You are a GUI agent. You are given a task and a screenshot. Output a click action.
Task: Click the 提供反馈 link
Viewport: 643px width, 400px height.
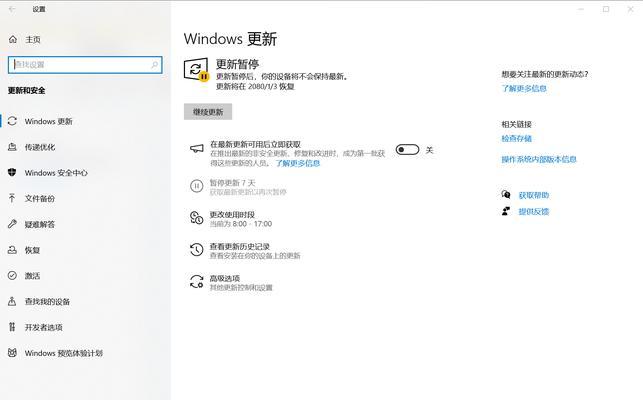pos(534,212)
